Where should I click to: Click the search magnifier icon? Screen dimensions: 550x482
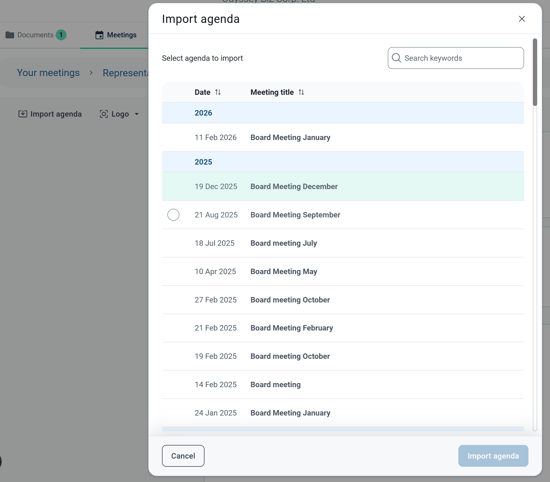[396, 58]
